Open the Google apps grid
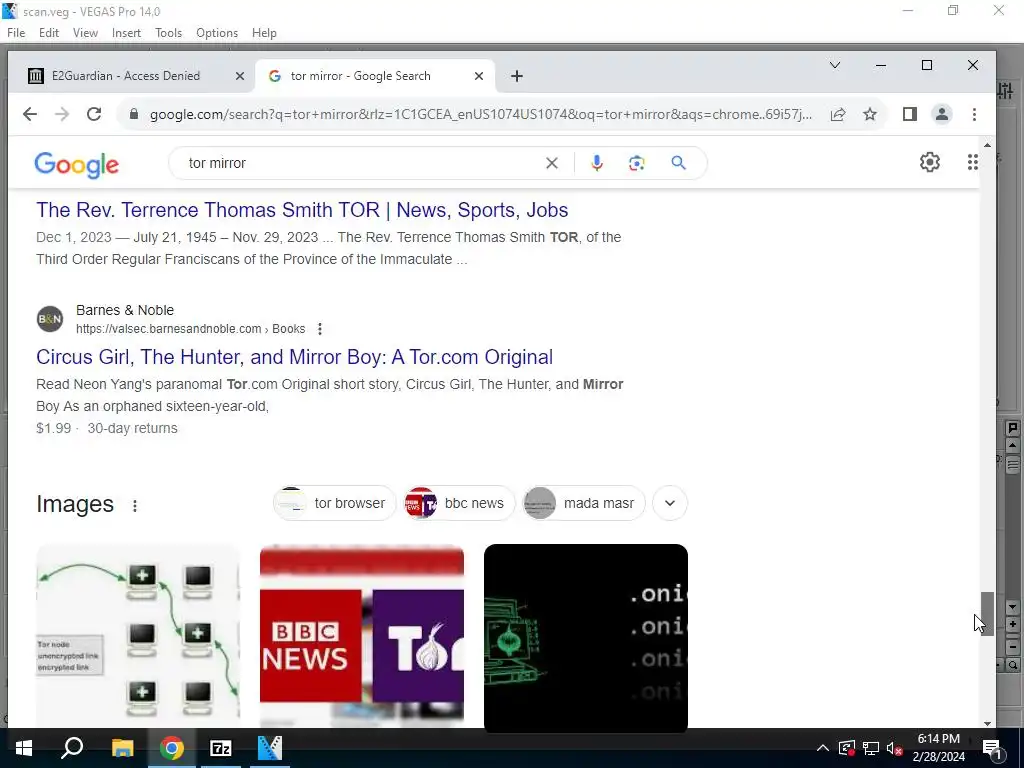The image size is (1024, 768). (x=972, y=162)
